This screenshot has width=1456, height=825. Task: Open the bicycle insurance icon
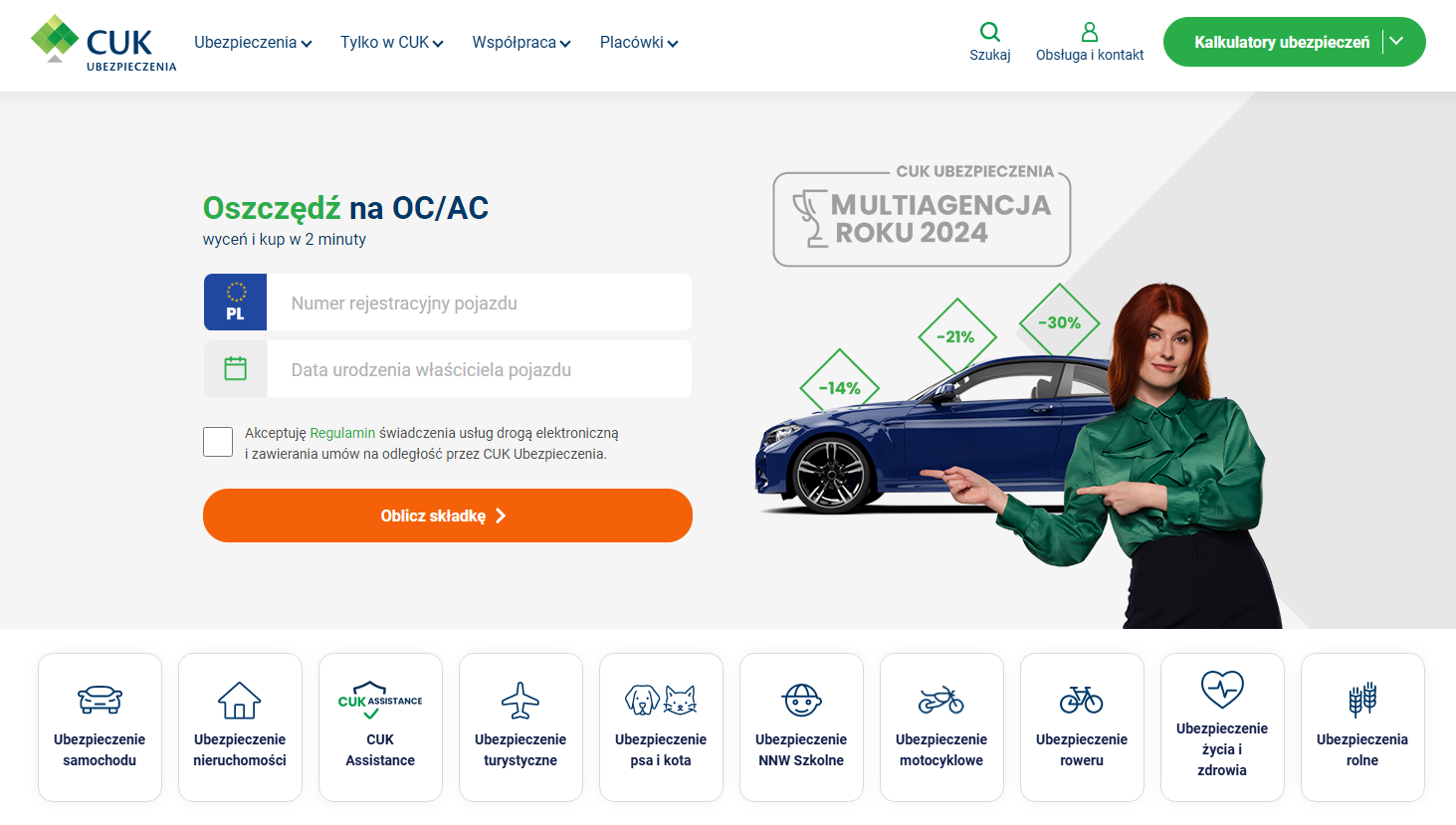click(x=1082, y=700)
